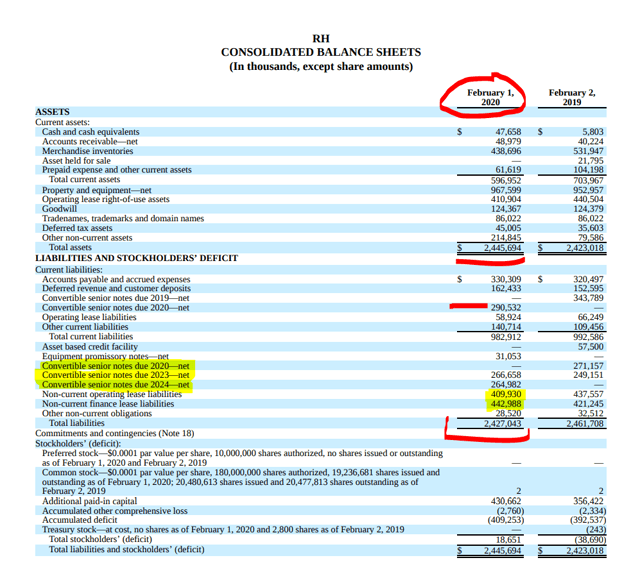Click 'LIABILITIES AND STOCKHOLDERS' DEFICIT' heading
Viewport: 640px width, 567px height.
click(136, 258)
